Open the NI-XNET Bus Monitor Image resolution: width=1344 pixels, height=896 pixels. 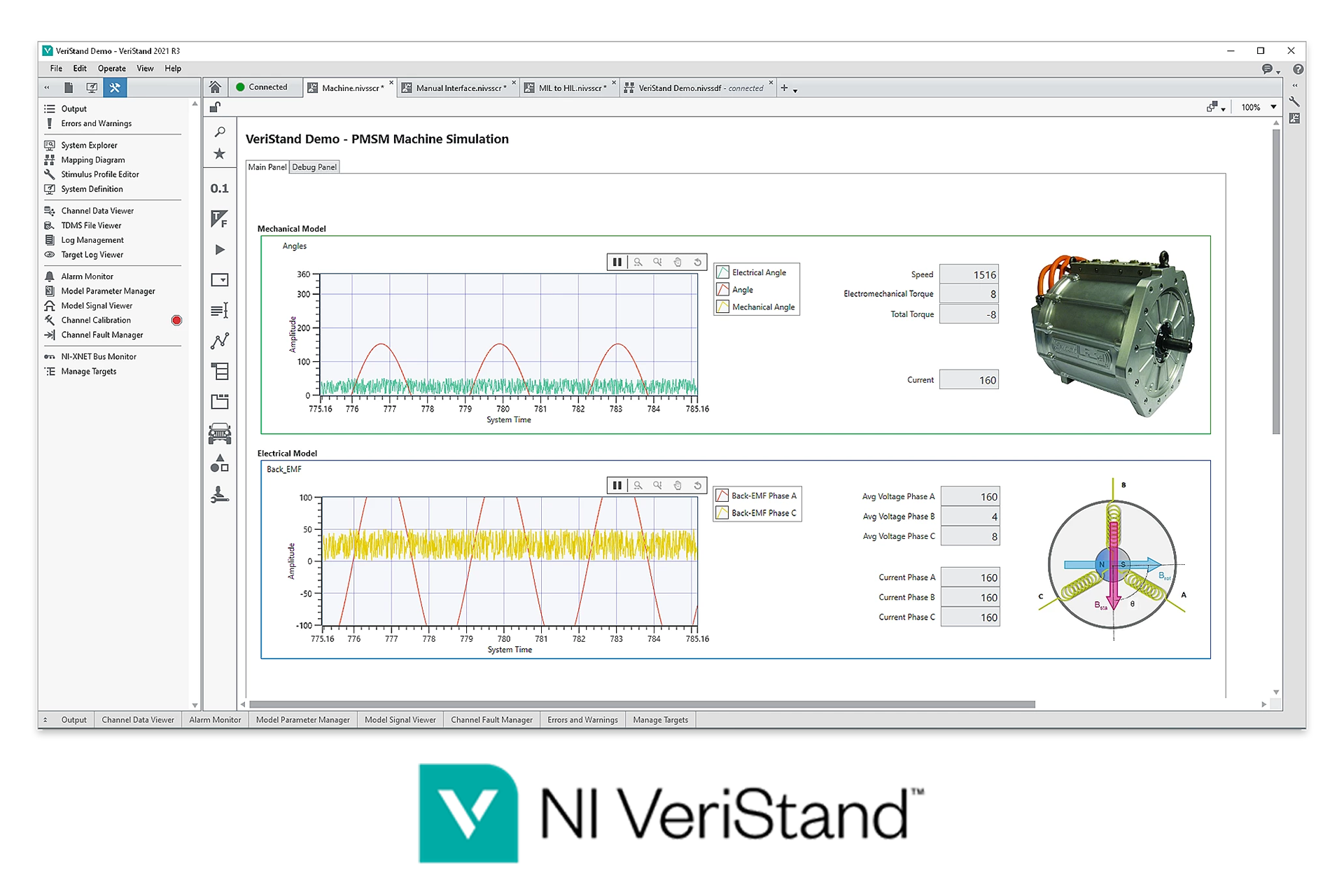pos(99,356)
